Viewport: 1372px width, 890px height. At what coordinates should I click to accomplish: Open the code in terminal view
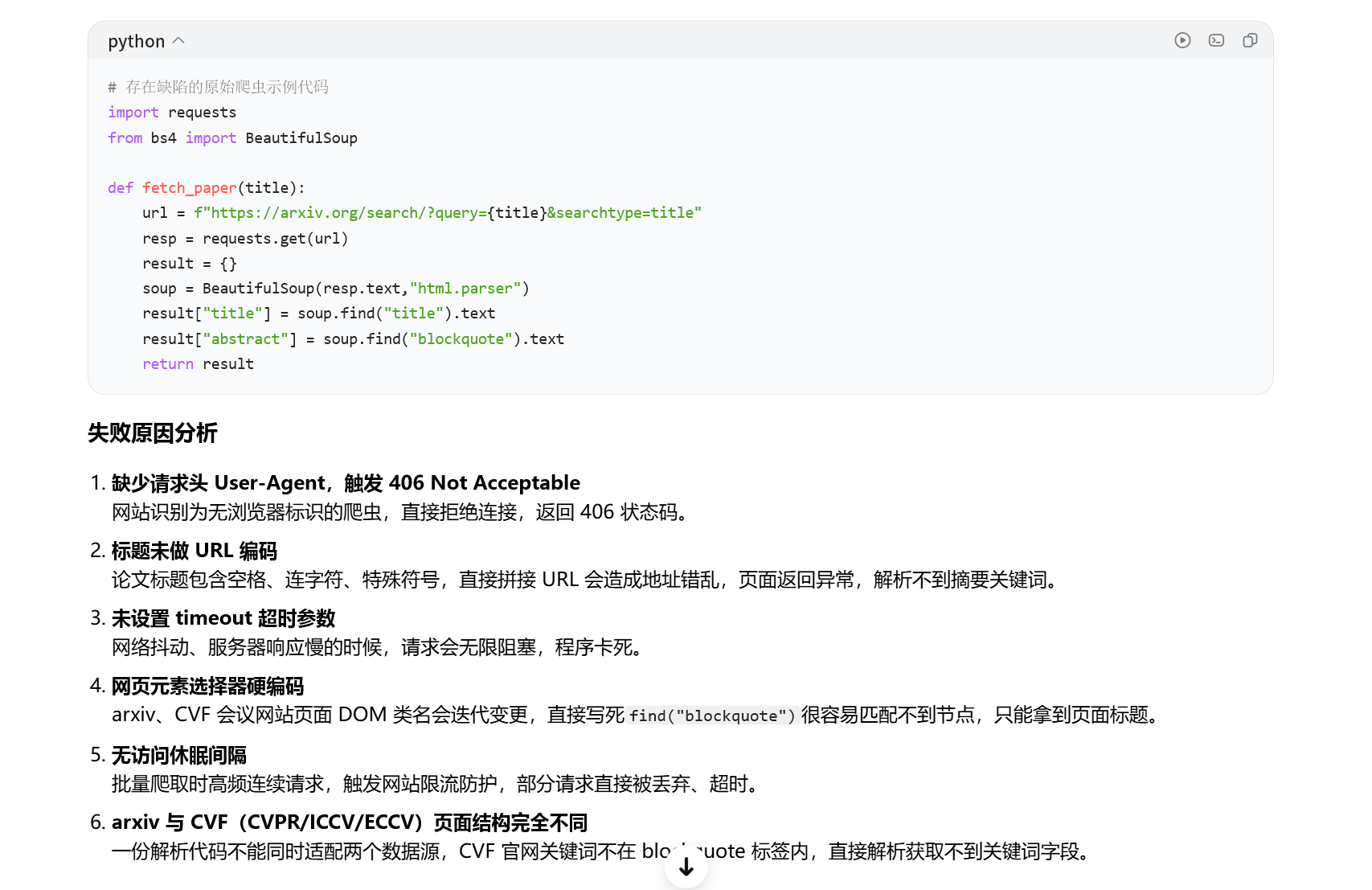(x=1216, y=40)
